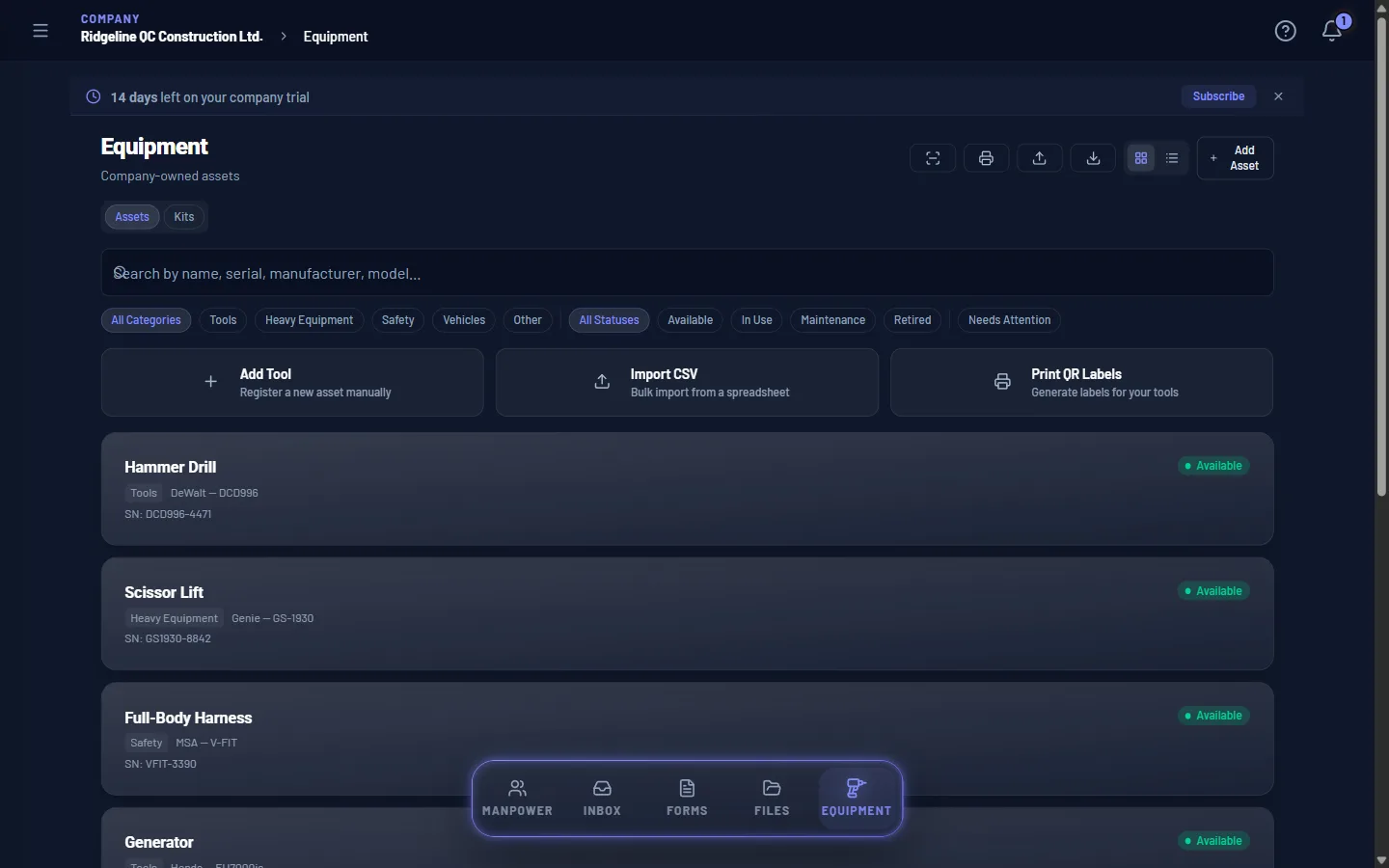Click Available badge on Scissor Lift
Image resolution: width=1389 pixels, height=868 pixels.
point(1213,591)
